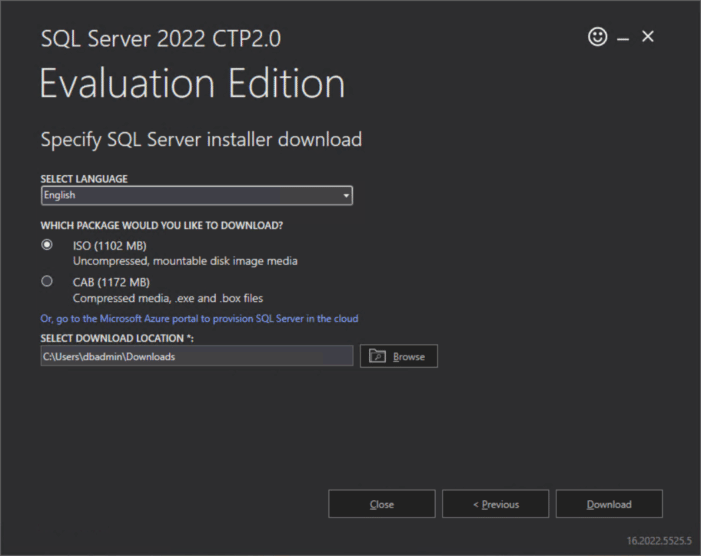Image resolution: width=701 pixels, height=556 pixels.
Task: Click the ISO (1102 MB) label
Action: [x=110, y=246]
